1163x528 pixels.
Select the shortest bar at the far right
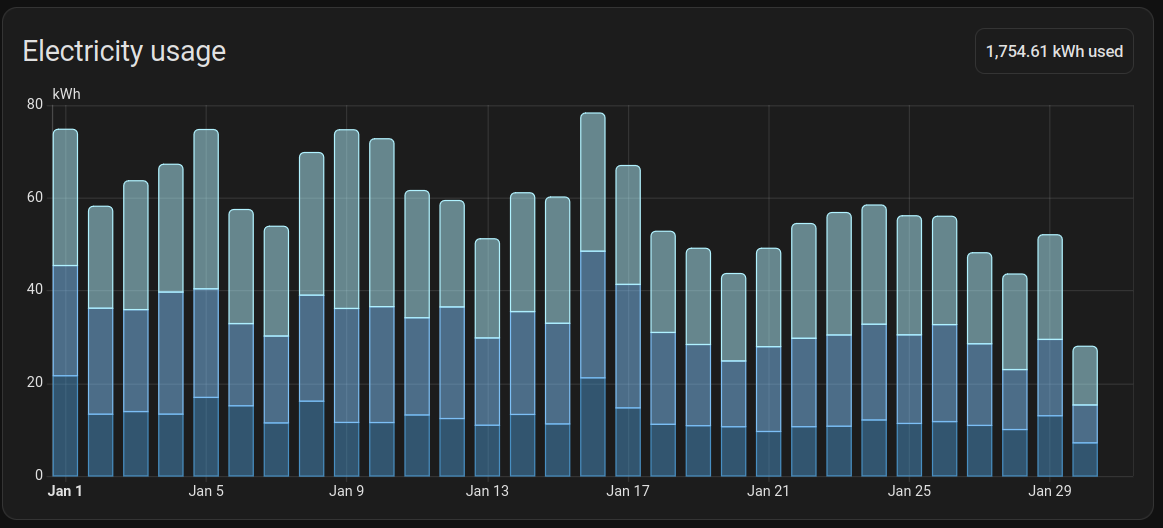pos(1085,411)
